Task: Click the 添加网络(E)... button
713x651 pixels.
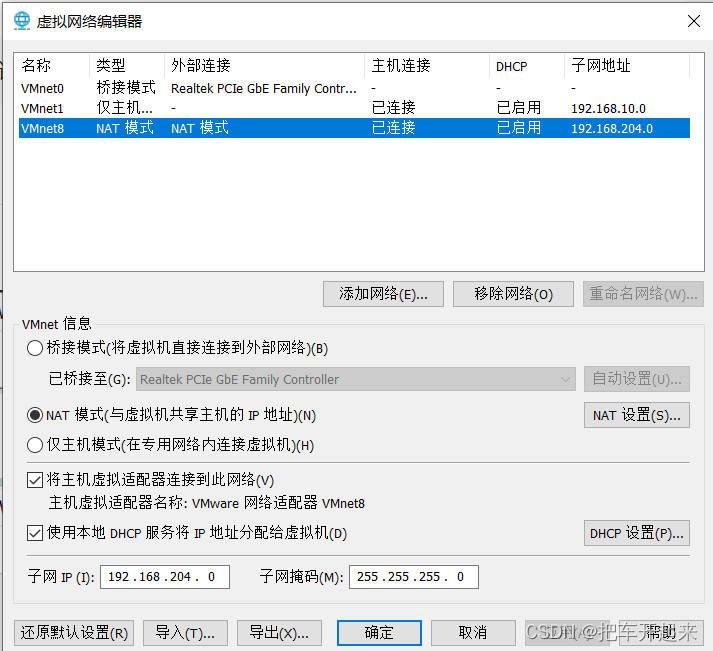Action: click(x=383, y=294)
